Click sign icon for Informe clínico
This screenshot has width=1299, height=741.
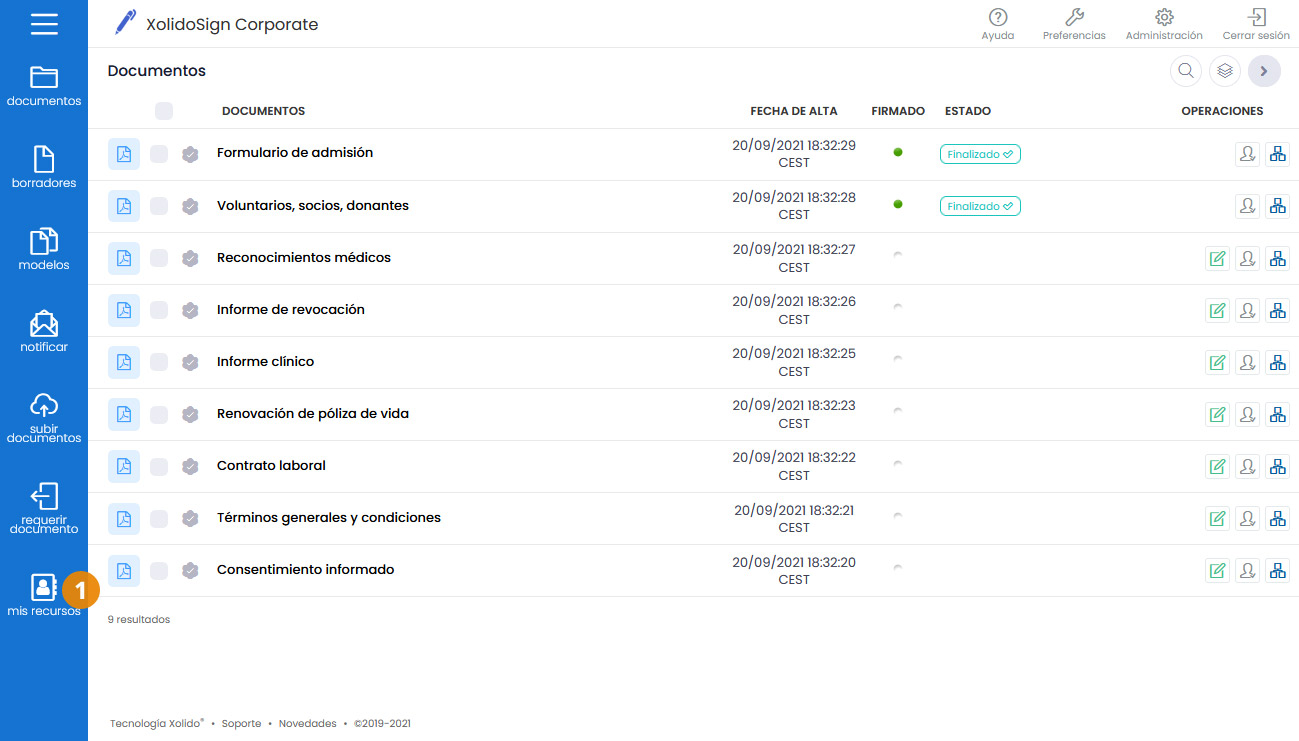click(1217, 362)
